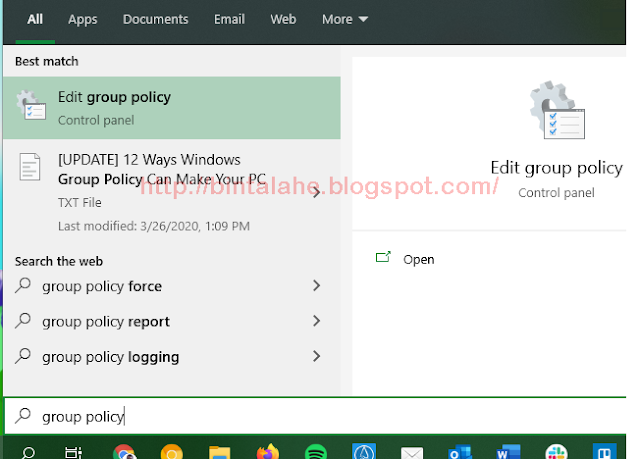Screen dimensions: 640x459
Task: Click the TXT document file icon
Action: [x=30, y=167]
